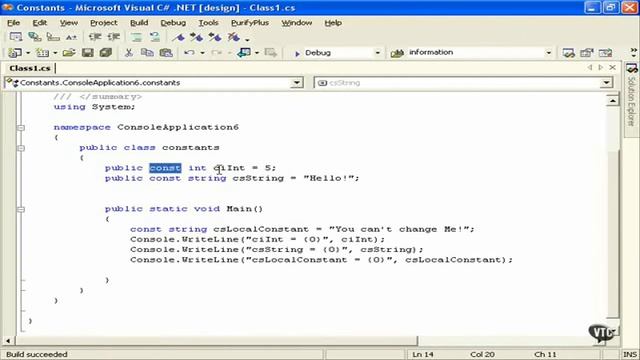The width and height of the screenshot is (640, 360).
Task: Open the Properties Window toolbar icon
Action: (587, 53)
